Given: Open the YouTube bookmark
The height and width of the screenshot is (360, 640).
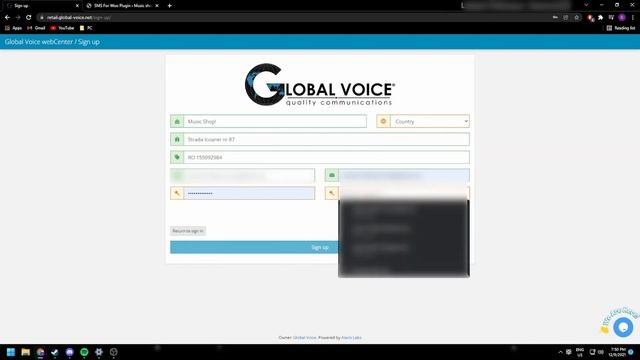Looking at the screenshot, I should tap(62, 28).
